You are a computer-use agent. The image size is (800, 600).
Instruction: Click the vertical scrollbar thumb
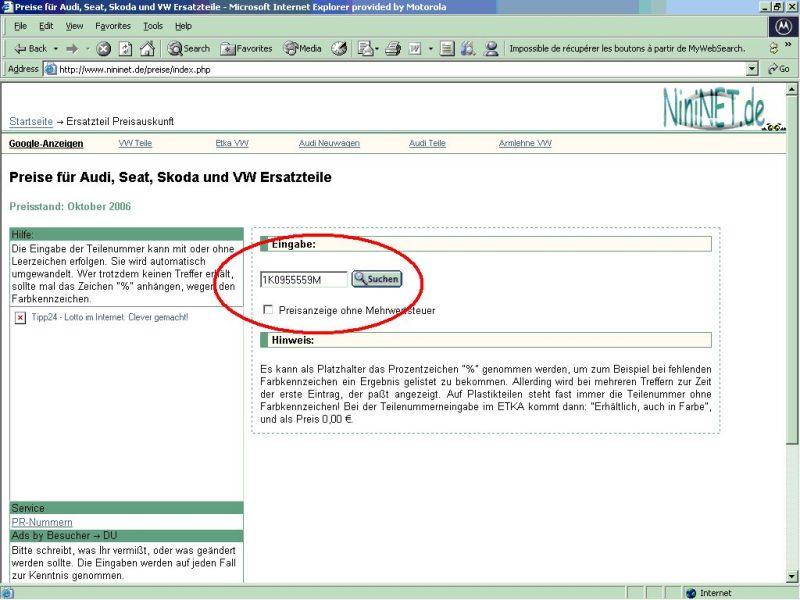point(792,269)
